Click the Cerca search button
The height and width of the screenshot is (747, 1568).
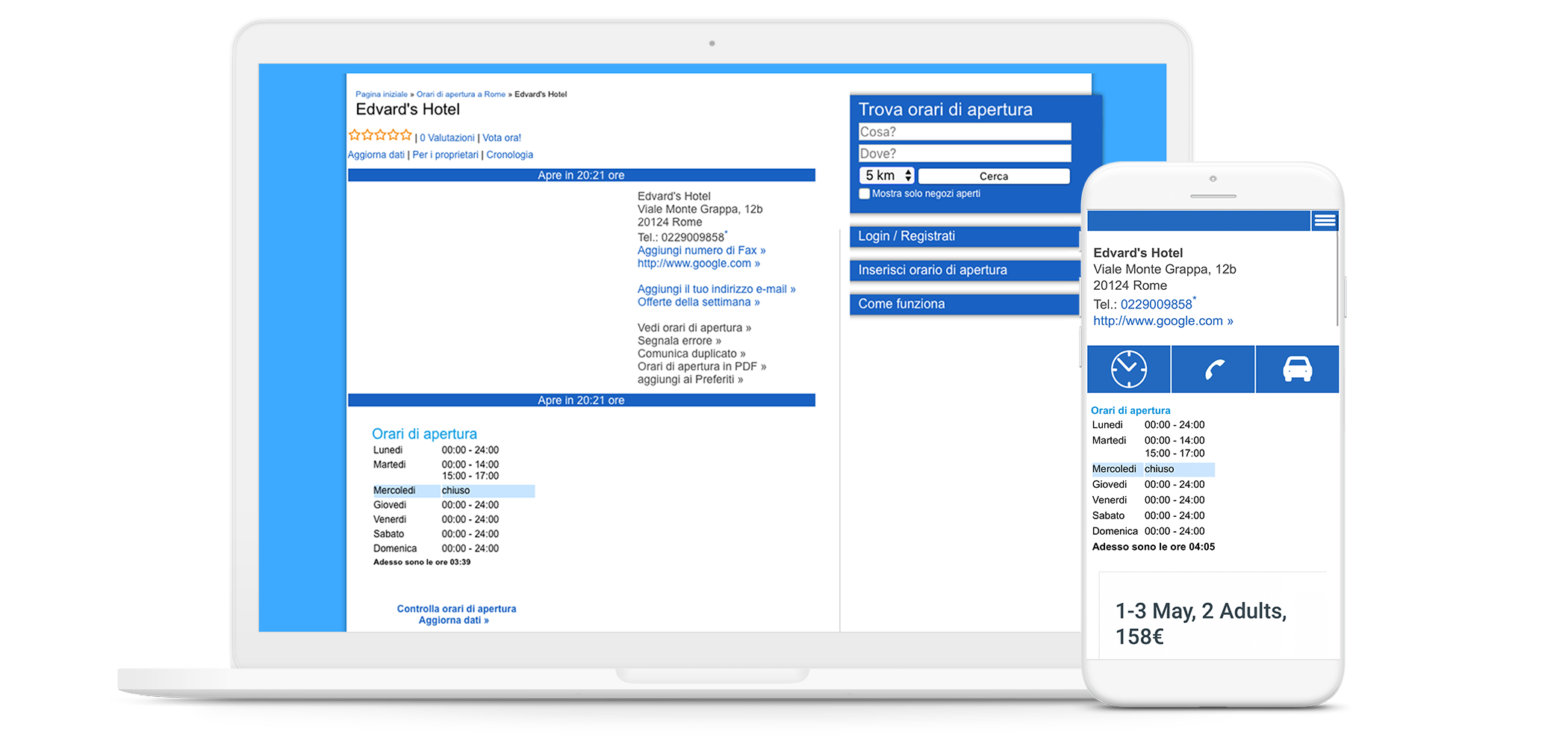(993, 176)
